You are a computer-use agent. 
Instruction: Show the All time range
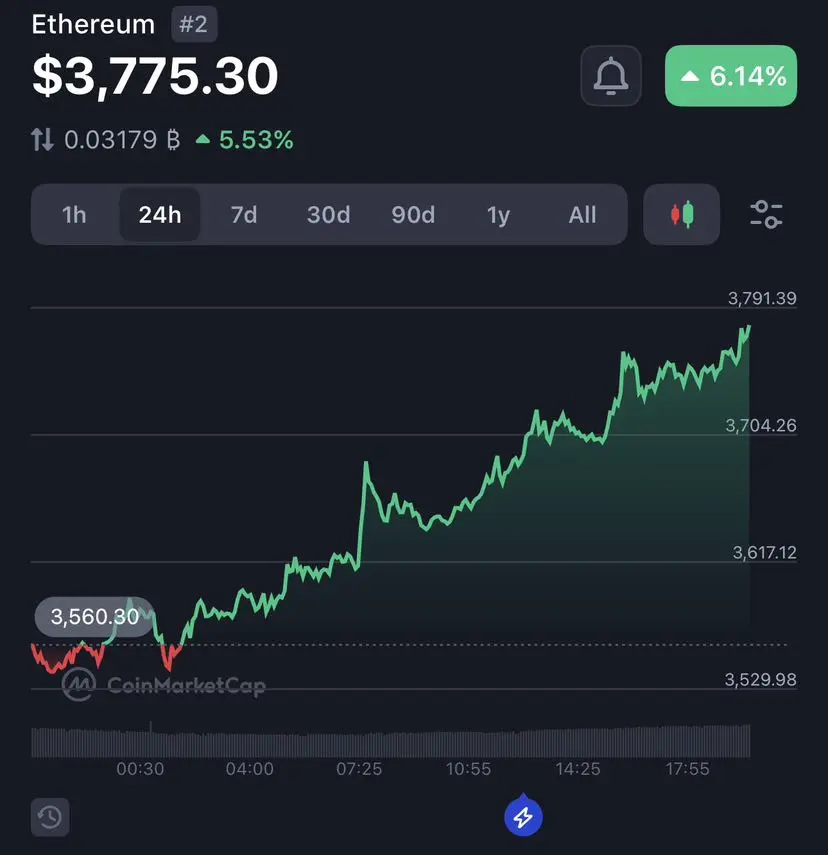583,215
